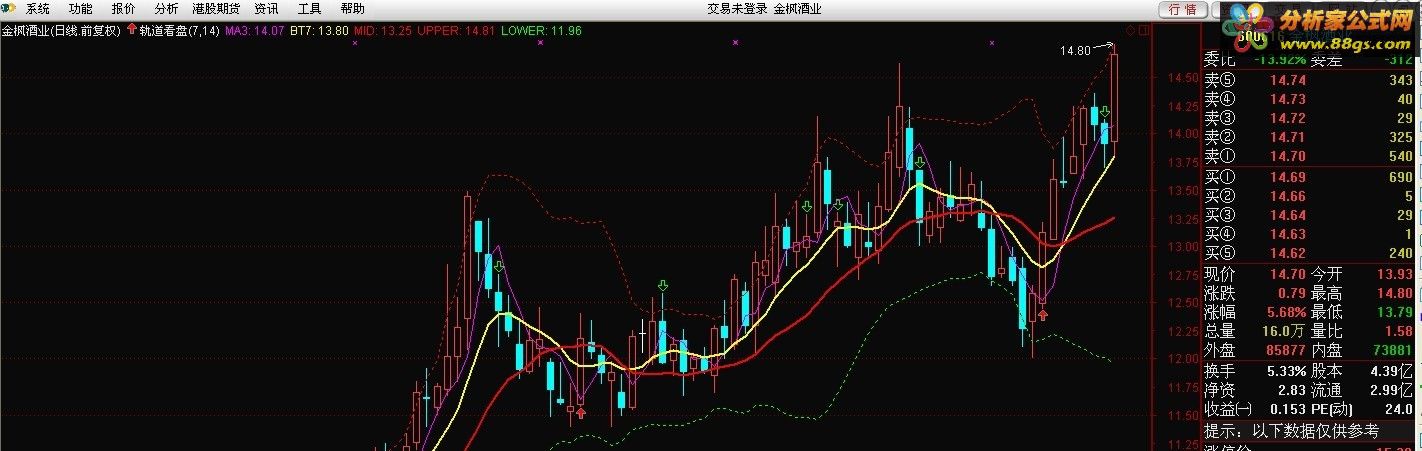Click the 最低 13.79 value
Screen dimensions: 1422x451
click(x=1395, y=313)
